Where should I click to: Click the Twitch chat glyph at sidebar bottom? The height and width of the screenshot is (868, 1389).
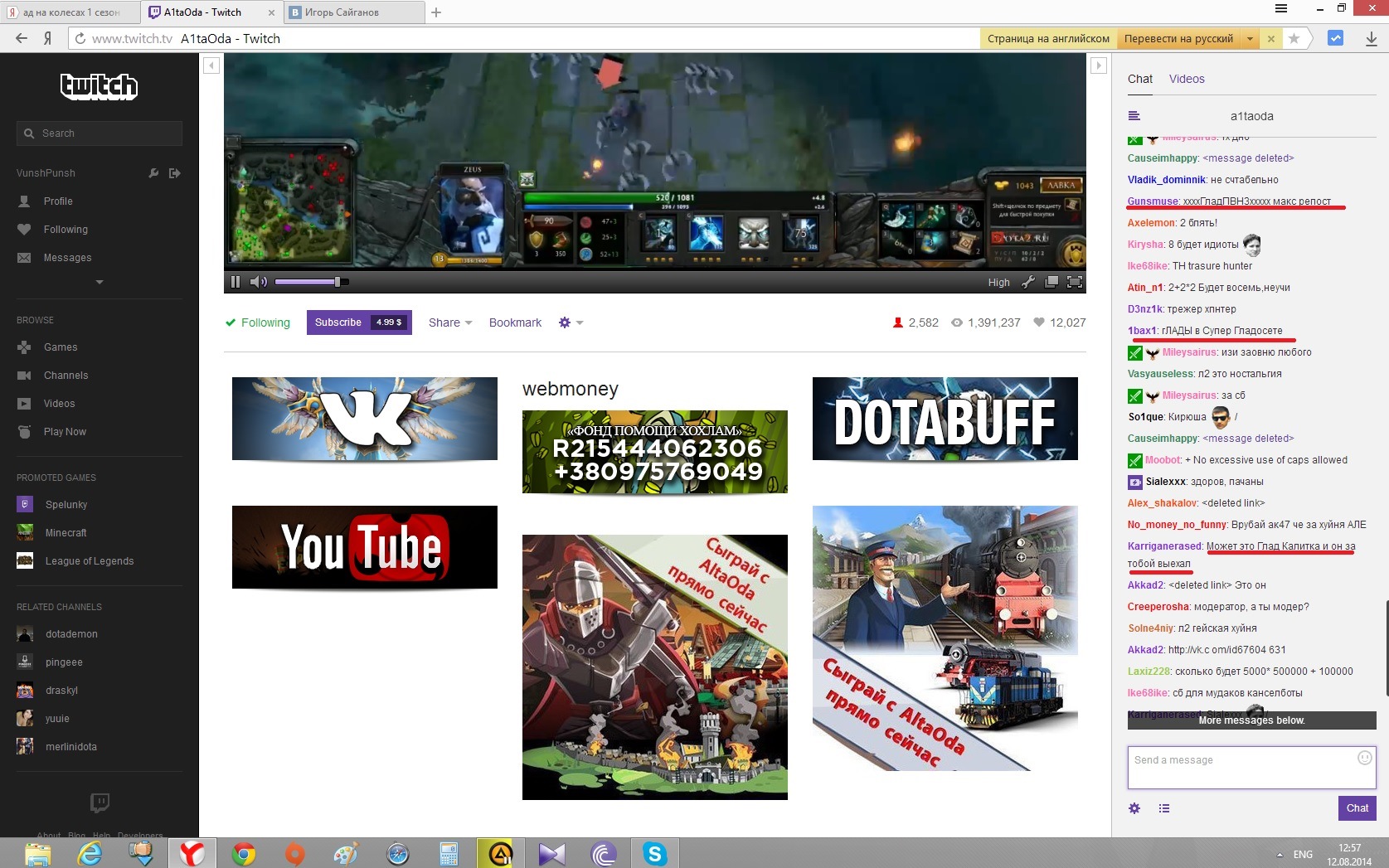[x=100, y=803]
